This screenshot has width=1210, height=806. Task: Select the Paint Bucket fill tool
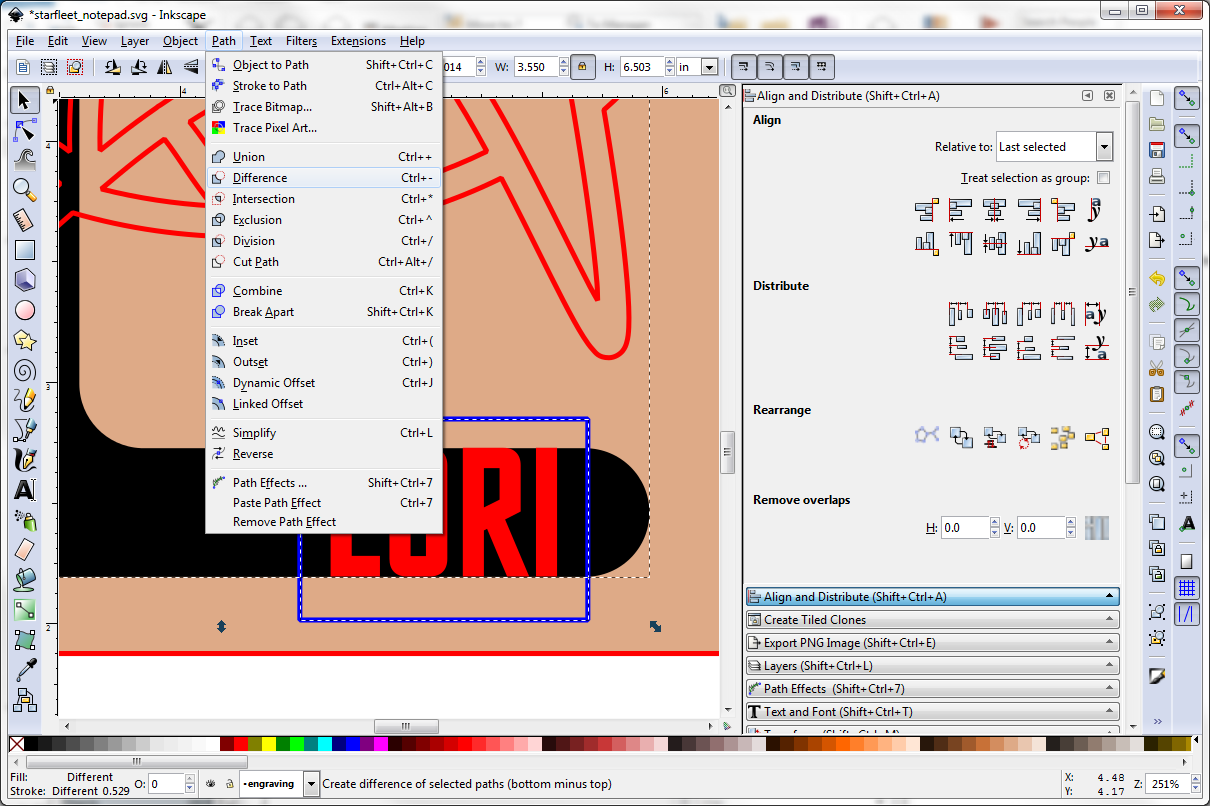(25, 580)
